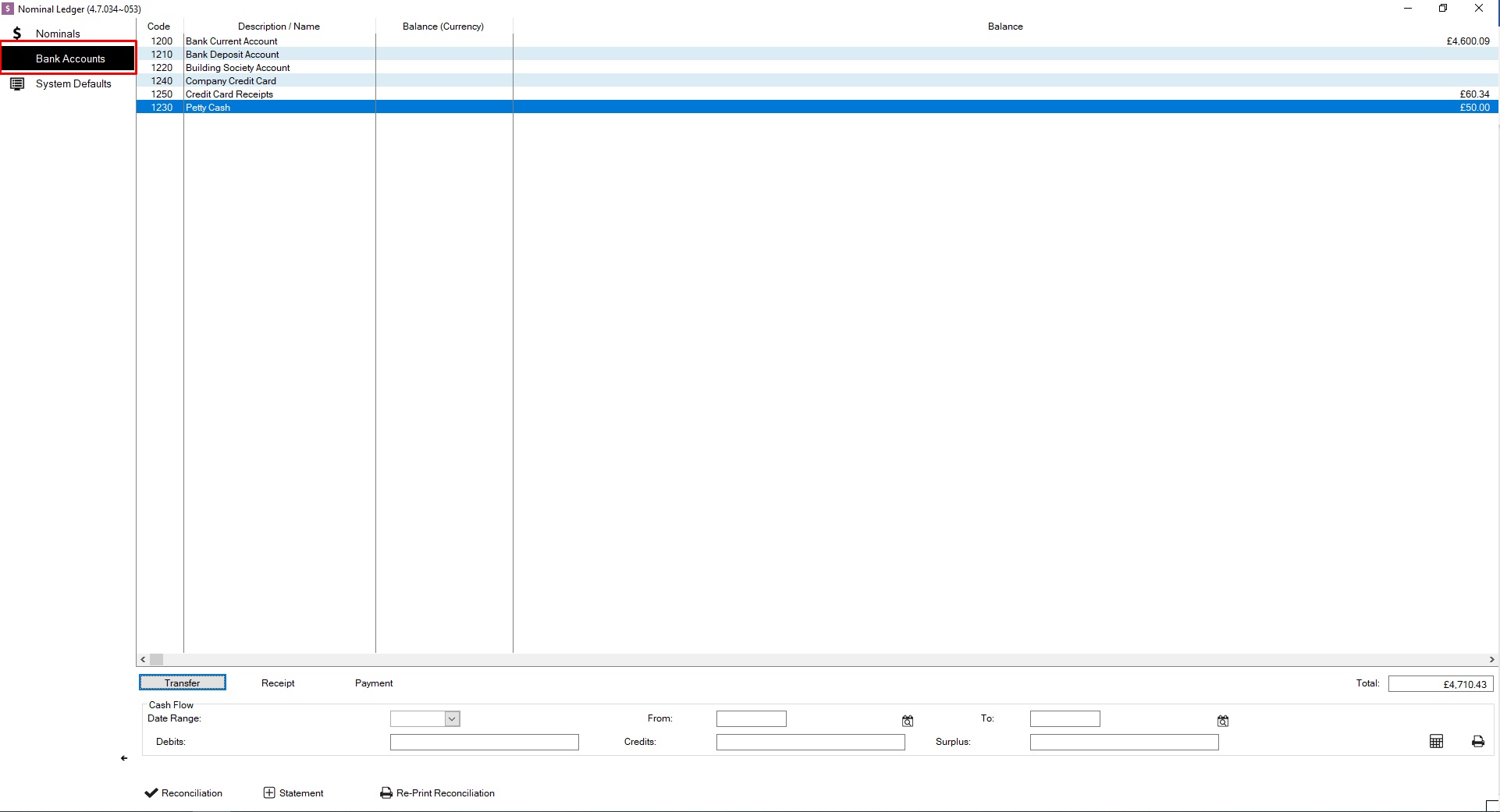1500x812 pixels.
Task: Click the £4,600.09 balance value
Action: [1468, 41]
